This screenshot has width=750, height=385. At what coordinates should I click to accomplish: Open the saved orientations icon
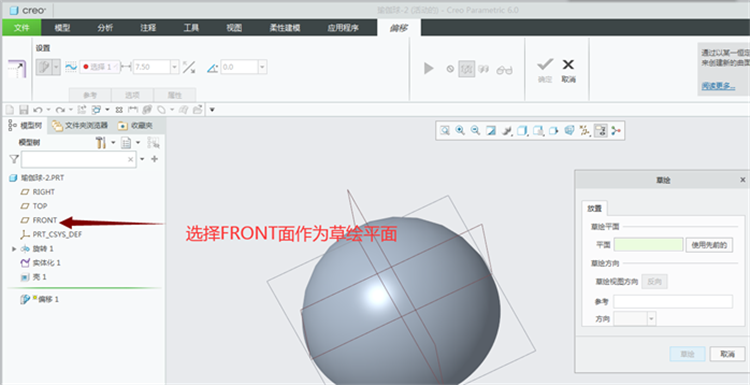(x=539, y=131)
